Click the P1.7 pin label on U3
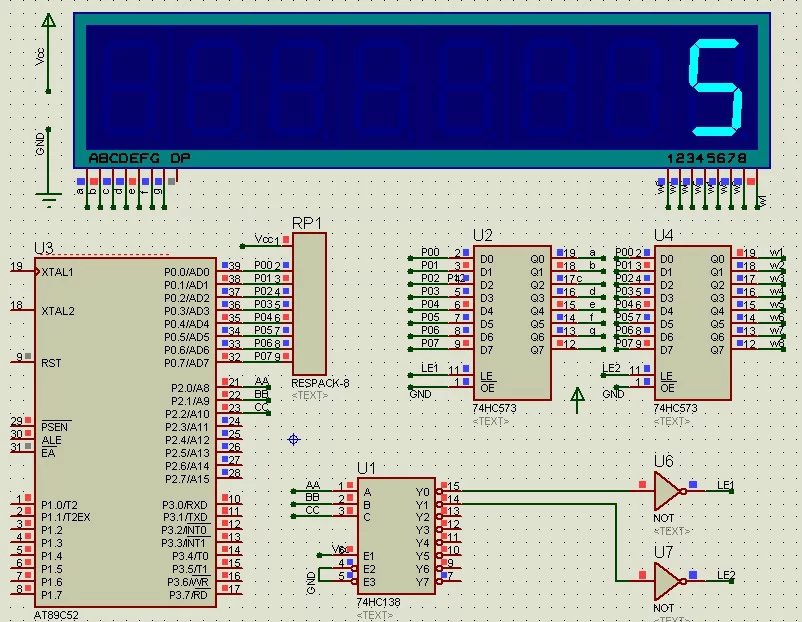The height and width of the screenshot is (622, 802). point(52,595)
